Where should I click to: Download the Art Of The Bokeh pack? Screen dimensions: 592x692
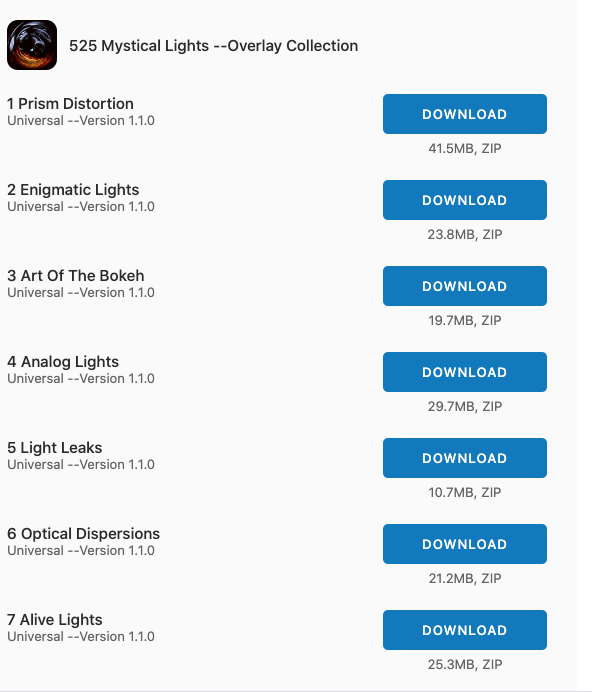(464, 286)
